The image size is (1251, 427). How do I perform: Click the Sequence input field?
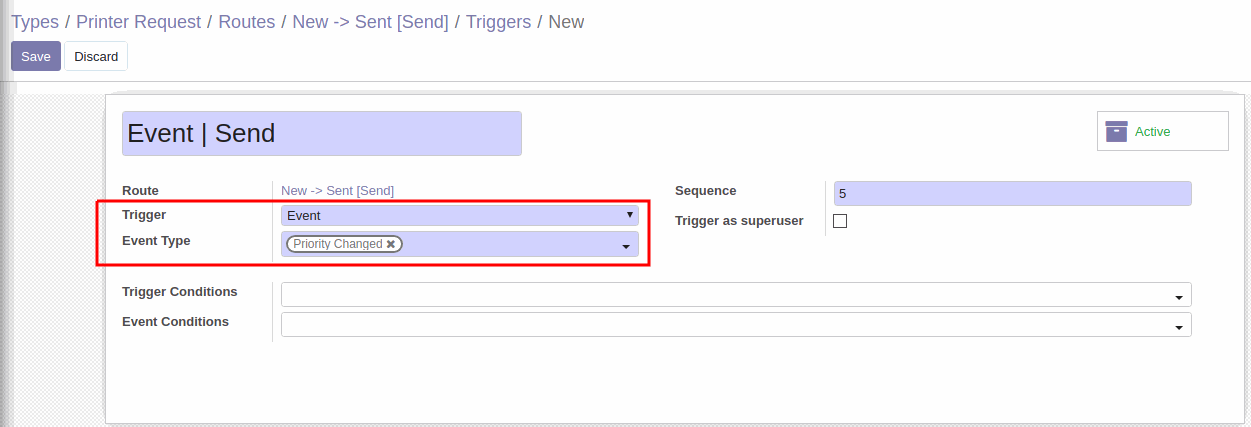(x=1012, y=193)
